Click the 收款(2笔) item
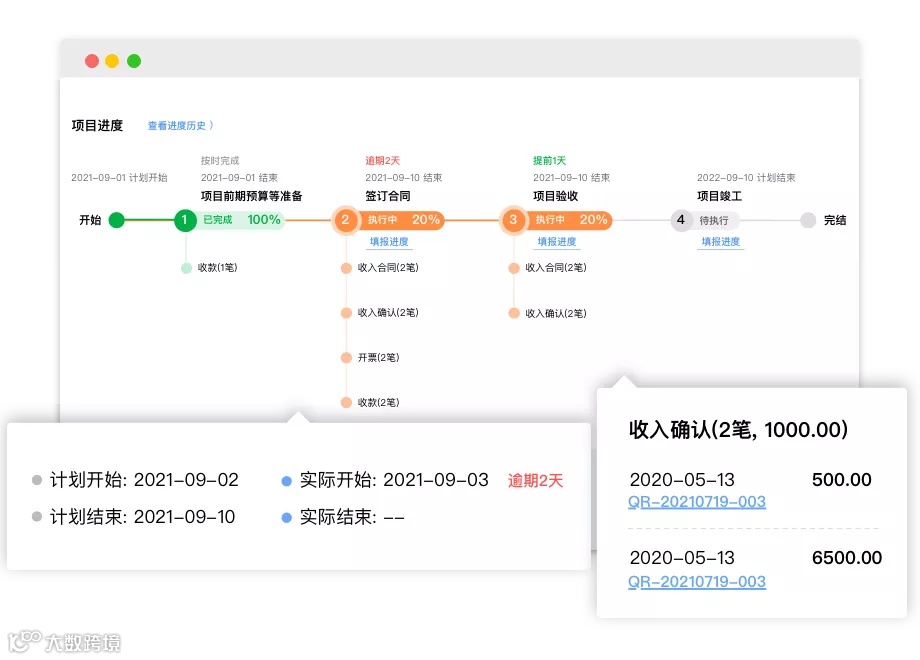The image size is (920, 660). click(x=370, y=402)
